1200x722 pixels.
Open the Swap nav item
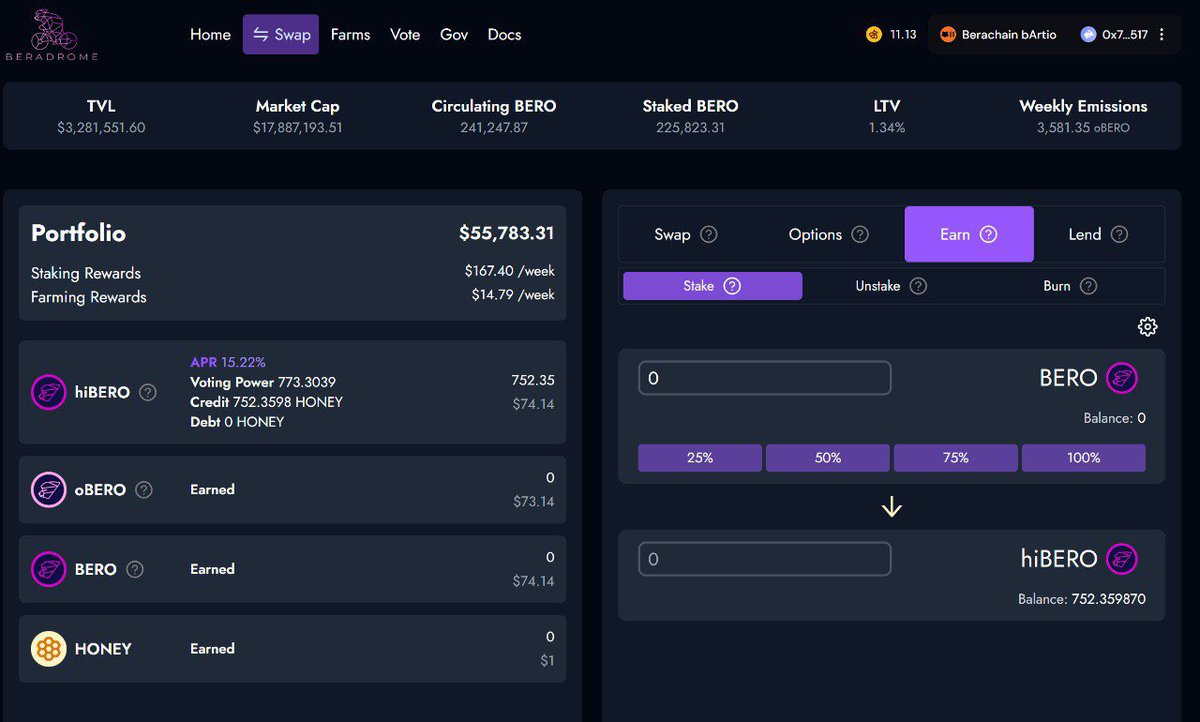point(281,34)
